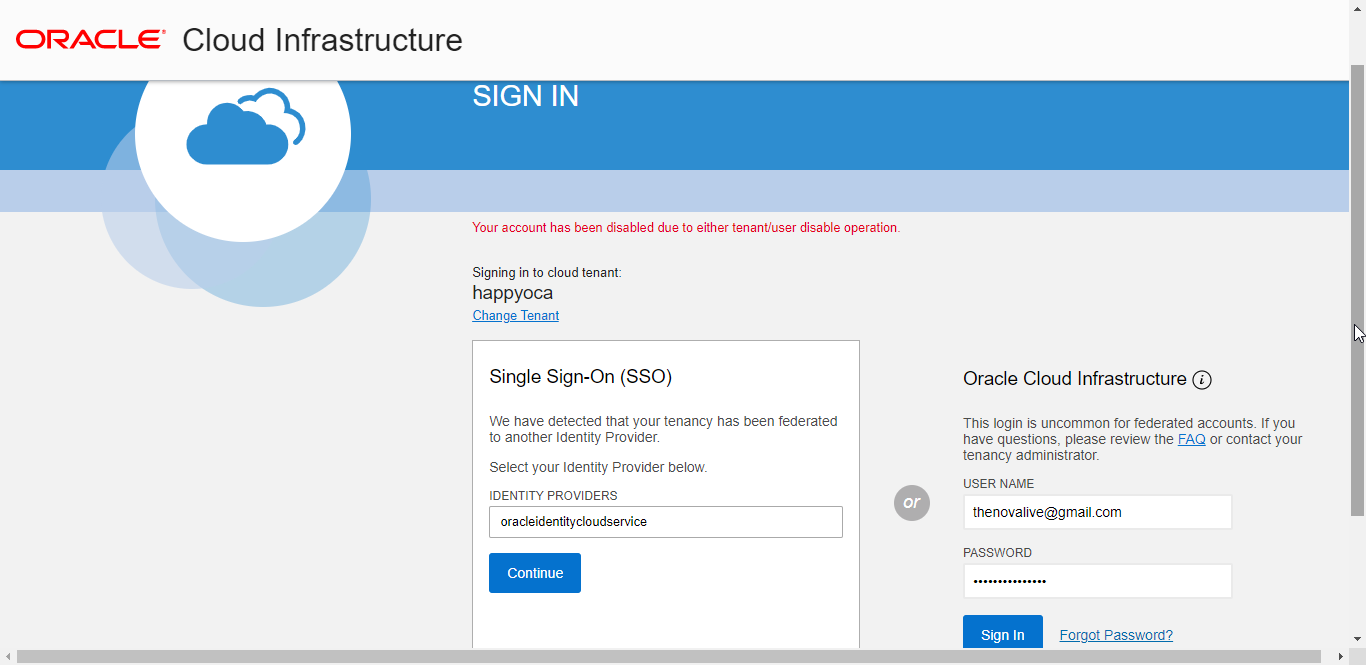The image size is (1366, 665).
Task: Focus the PASSWORD input field
Action: tap(1097, 581)
